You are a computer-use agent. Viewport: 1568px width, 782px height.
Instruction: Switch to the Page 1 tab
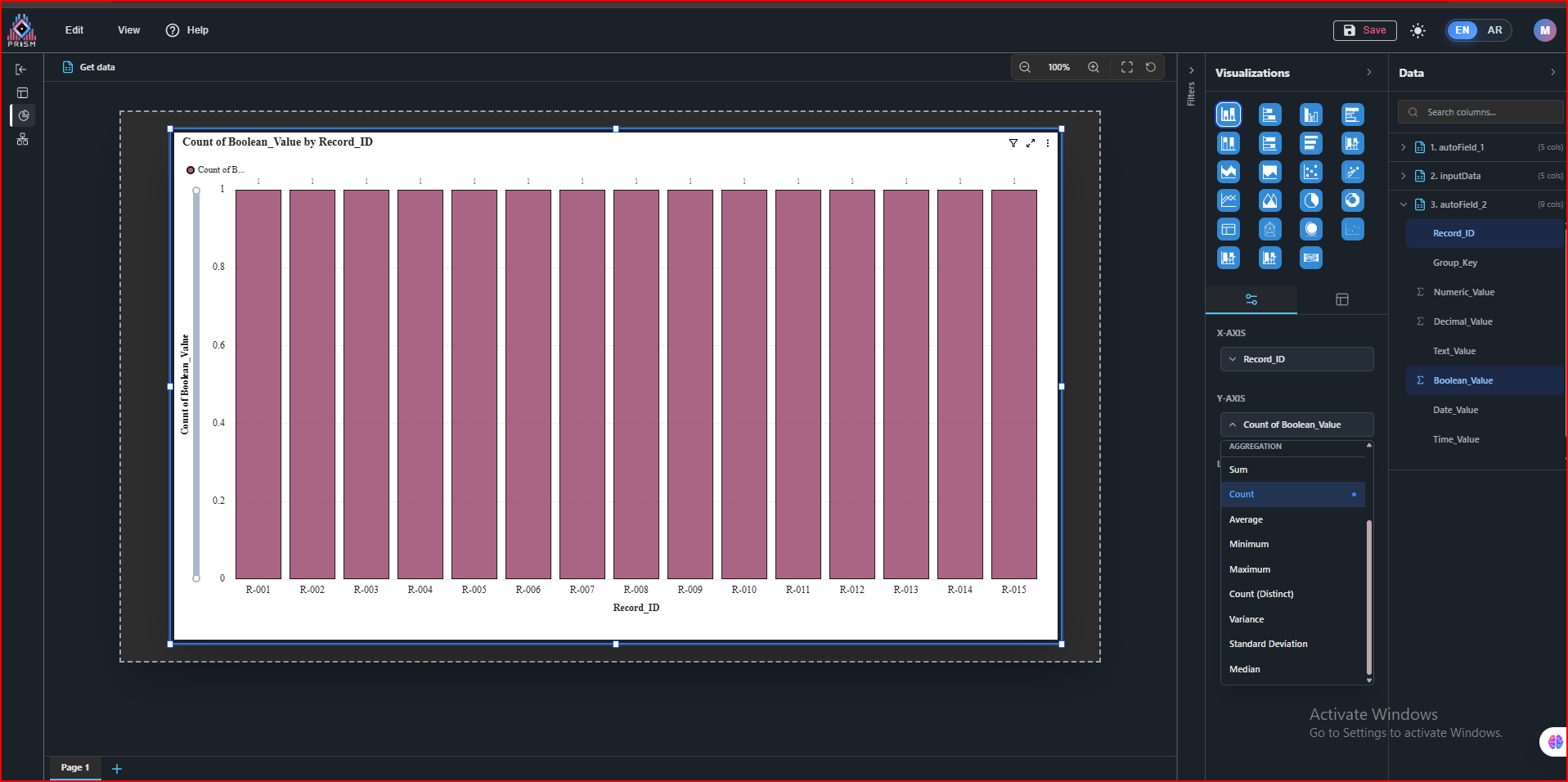tap(74, 767)
